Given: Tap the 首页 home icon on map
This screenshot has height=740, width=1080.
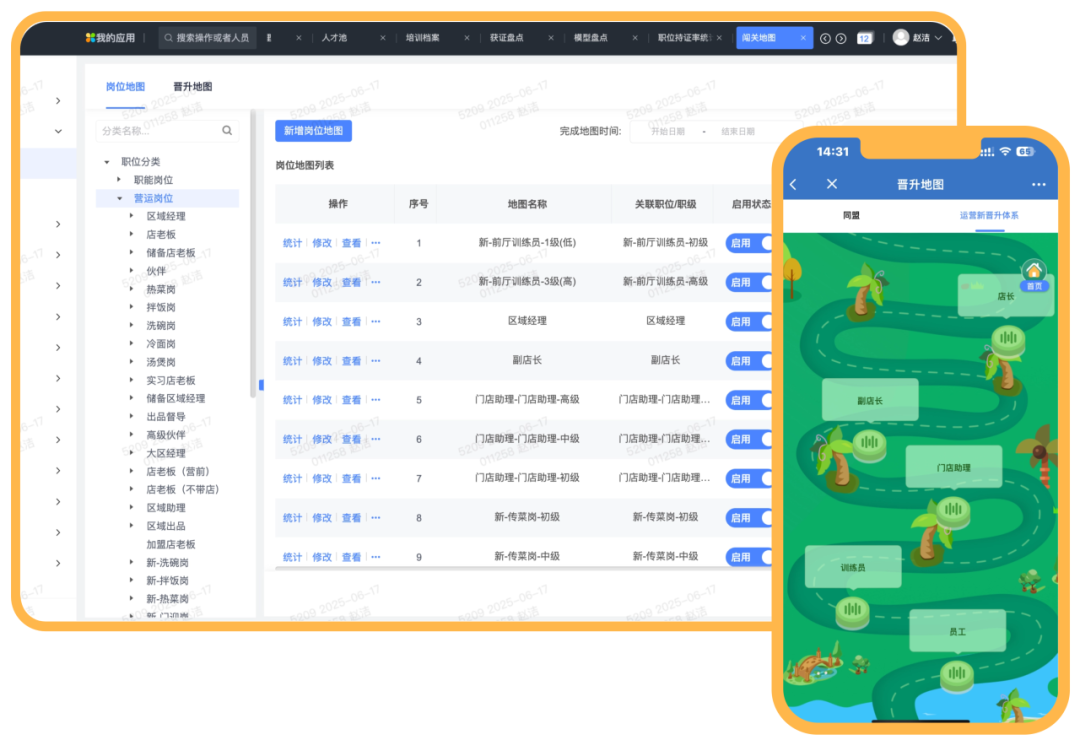Looking at the screenshot, I should [1034, 272].
